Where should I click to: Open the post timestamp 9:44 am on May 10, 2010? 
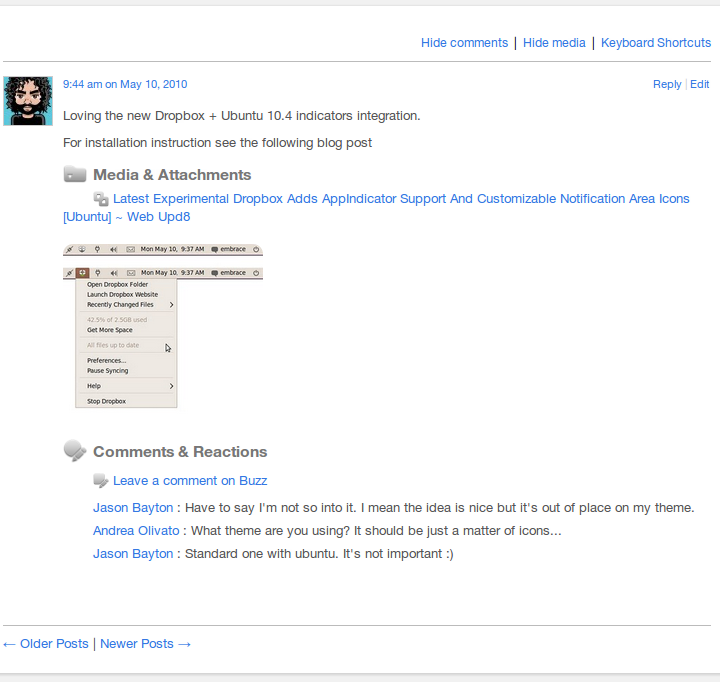tap(125, 85)
